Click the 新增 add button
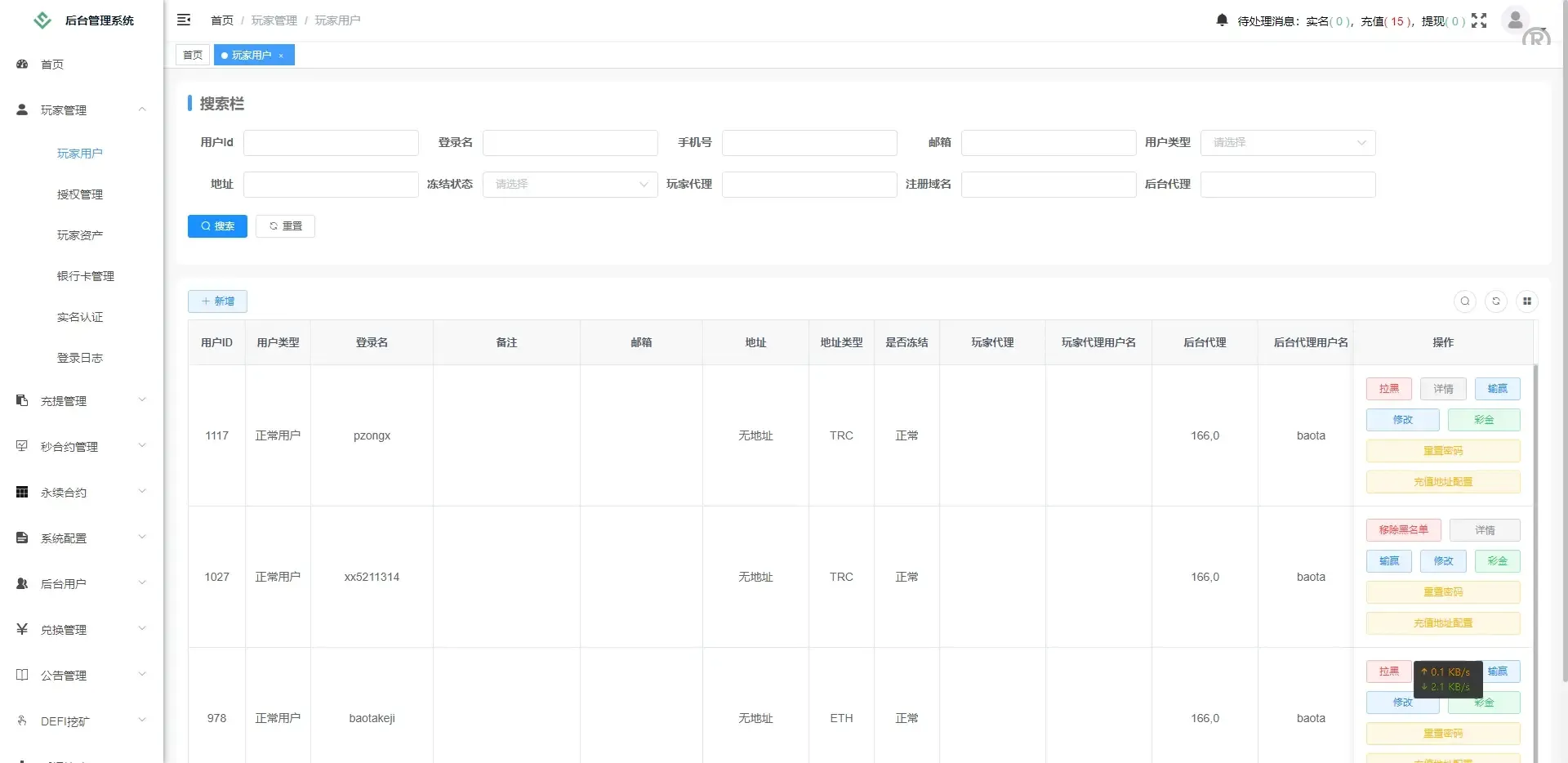 pyautogui.click(x=216, y=301)
